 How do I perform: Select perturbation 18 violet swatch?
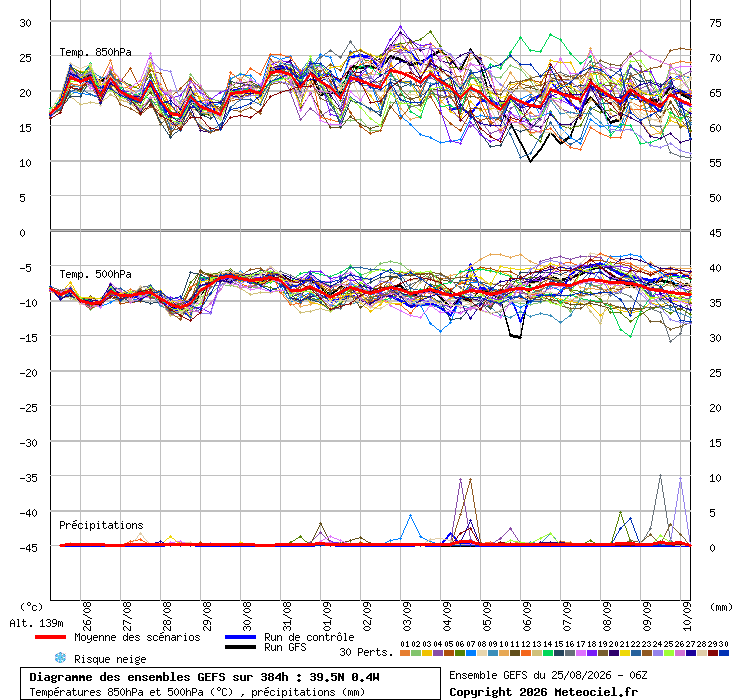click(x=592, y=653)
